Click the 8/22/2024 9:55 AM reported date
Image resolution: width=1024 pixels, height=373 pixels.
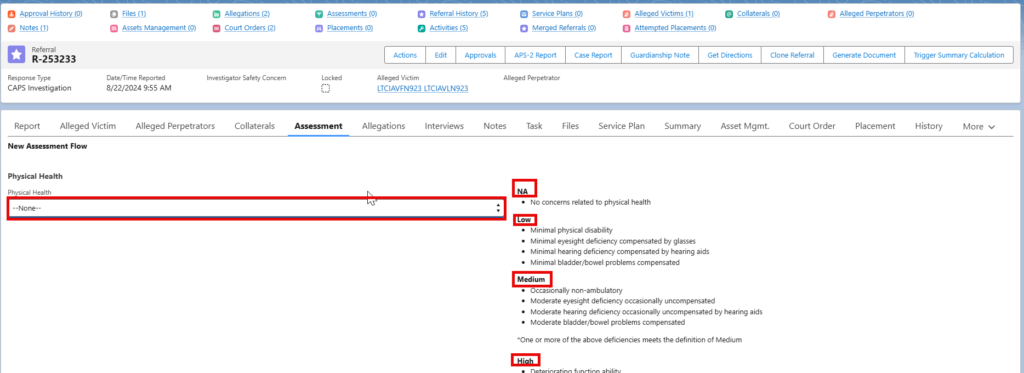tap(139, 88)
